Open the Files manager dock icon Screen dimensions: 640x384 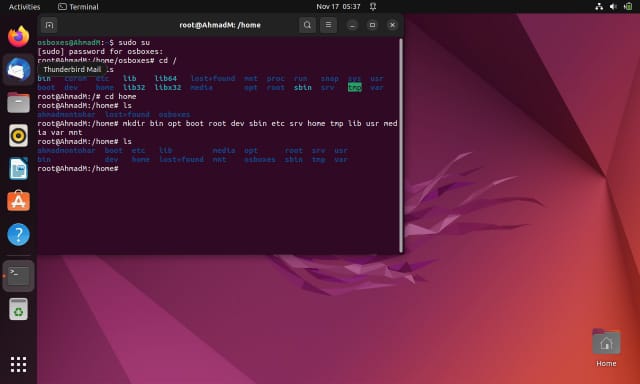[x=18, y=102]
